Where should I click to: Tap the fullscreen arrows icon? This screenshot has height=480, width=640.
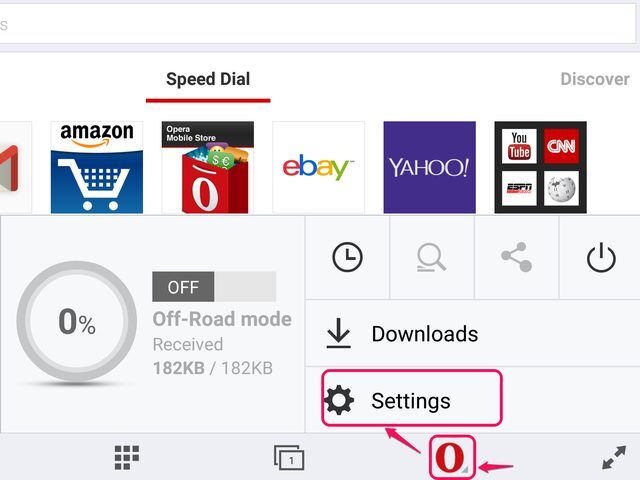coord(613,458)
